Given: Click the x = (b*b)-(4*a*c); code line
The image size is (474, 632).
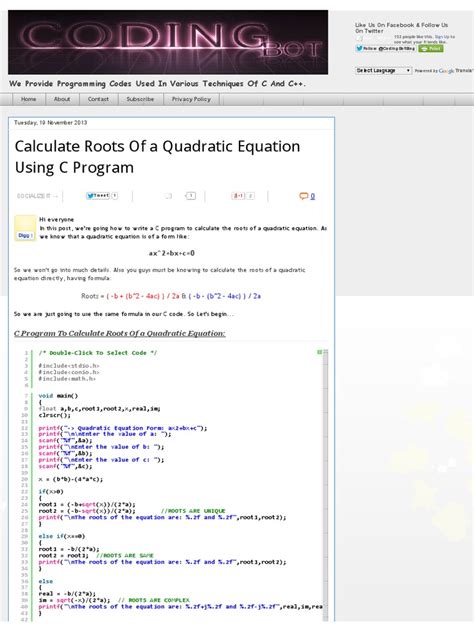Looking at the screenshot, I should (71, 479).
